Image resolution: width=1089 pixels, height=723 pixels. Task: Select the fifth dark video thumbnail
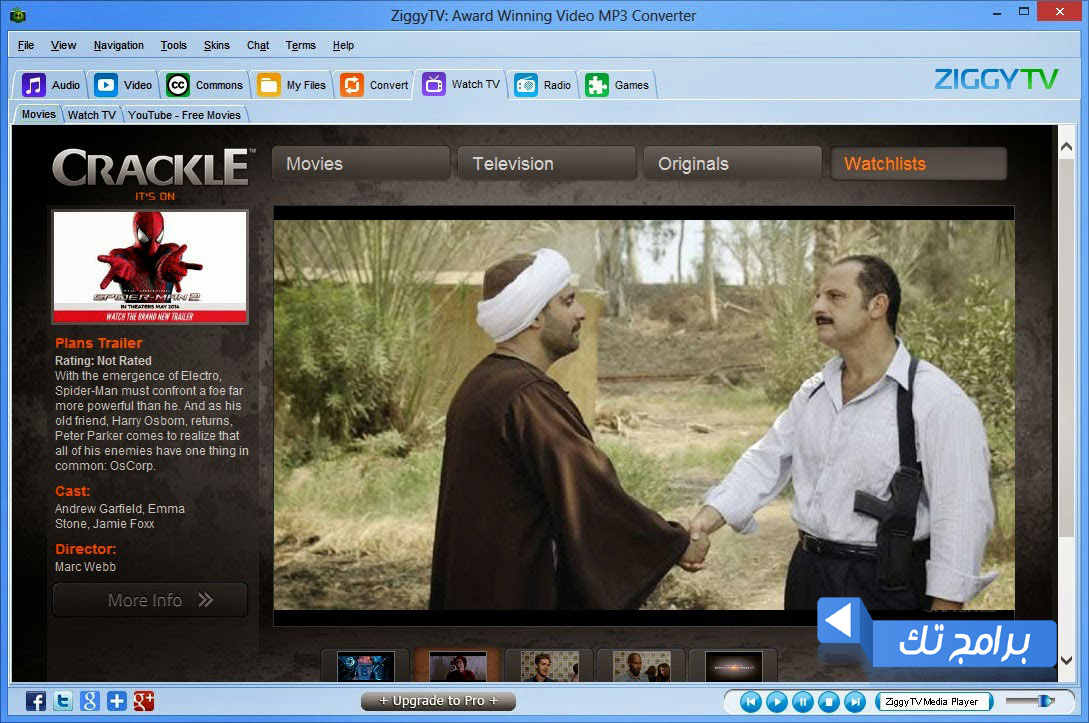[x=734, y=667]
